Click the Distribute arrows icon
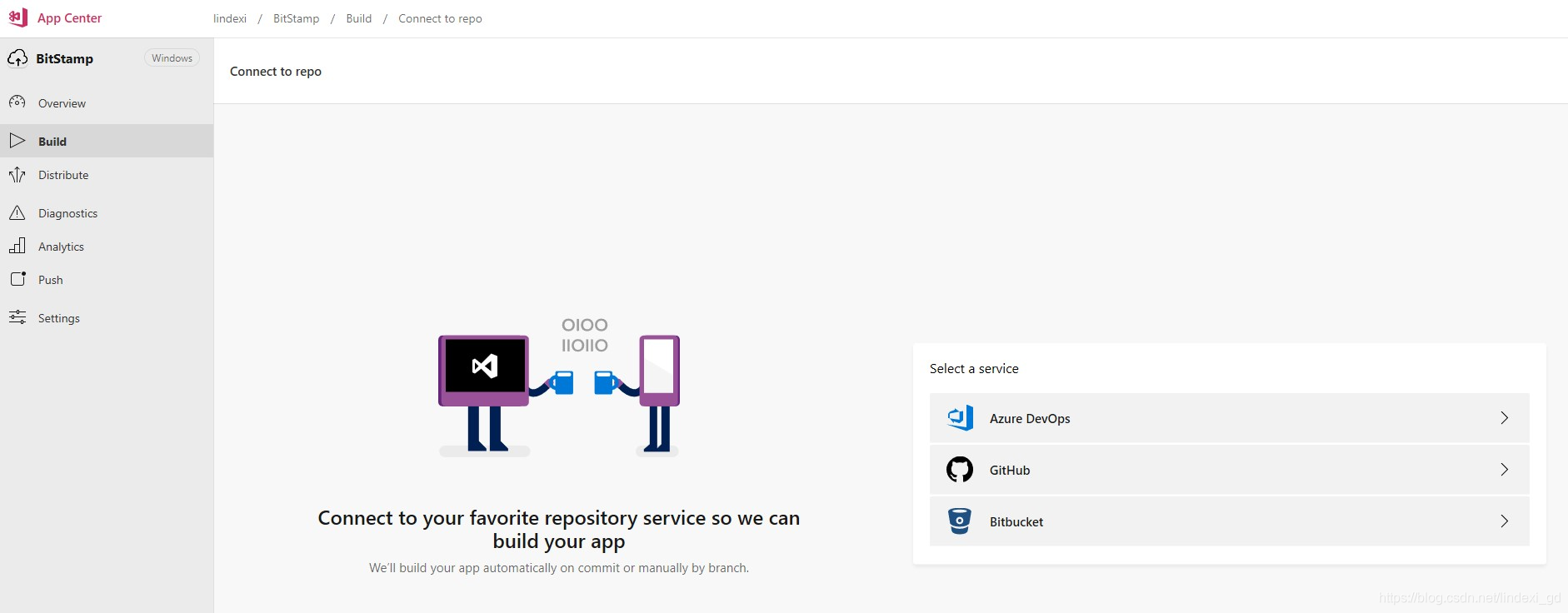The width and height of the screenshot is (1568, 613). (17, 174)
